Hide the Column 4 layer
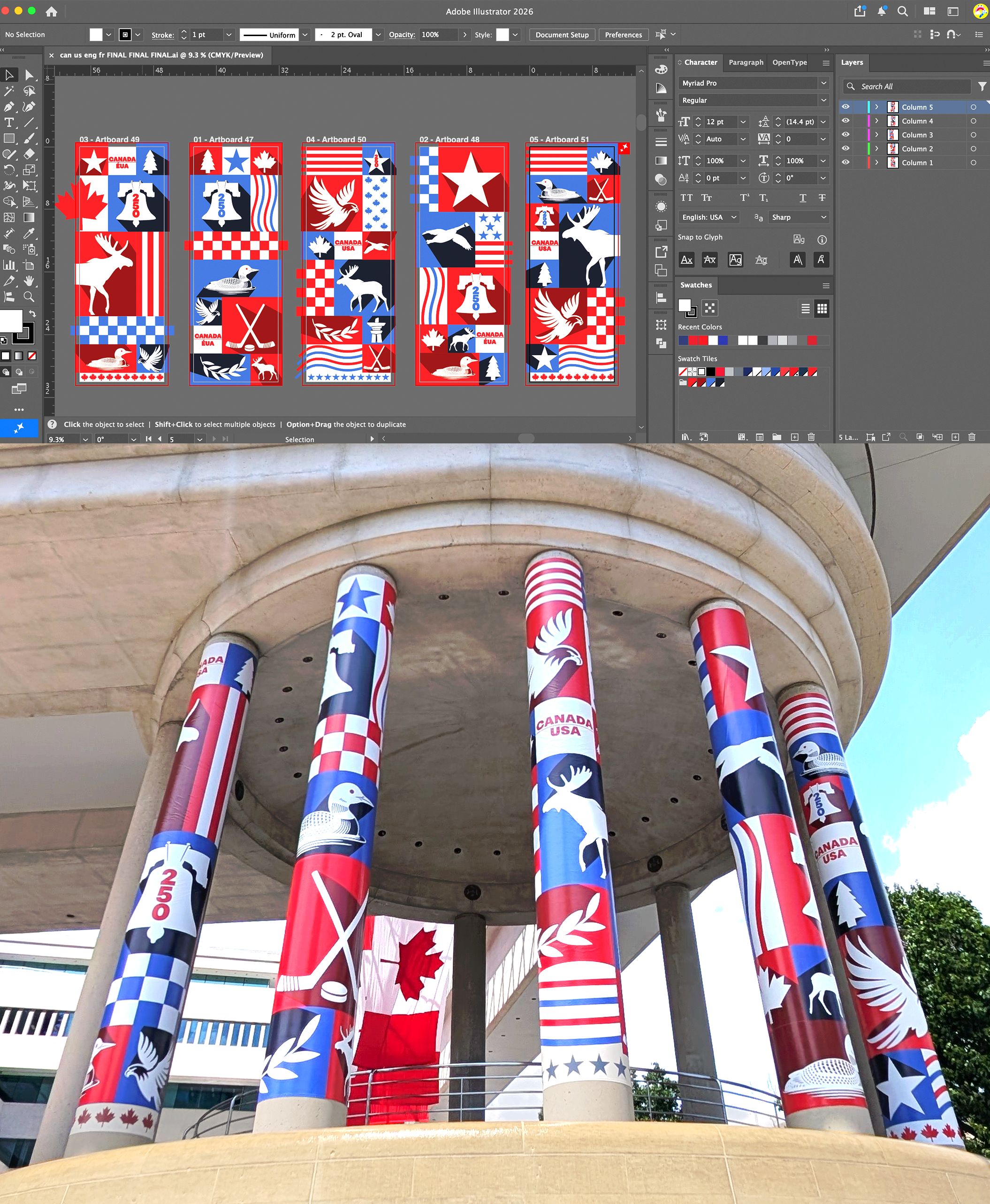Screen dimensions: 990x1204 click(845, 121)
